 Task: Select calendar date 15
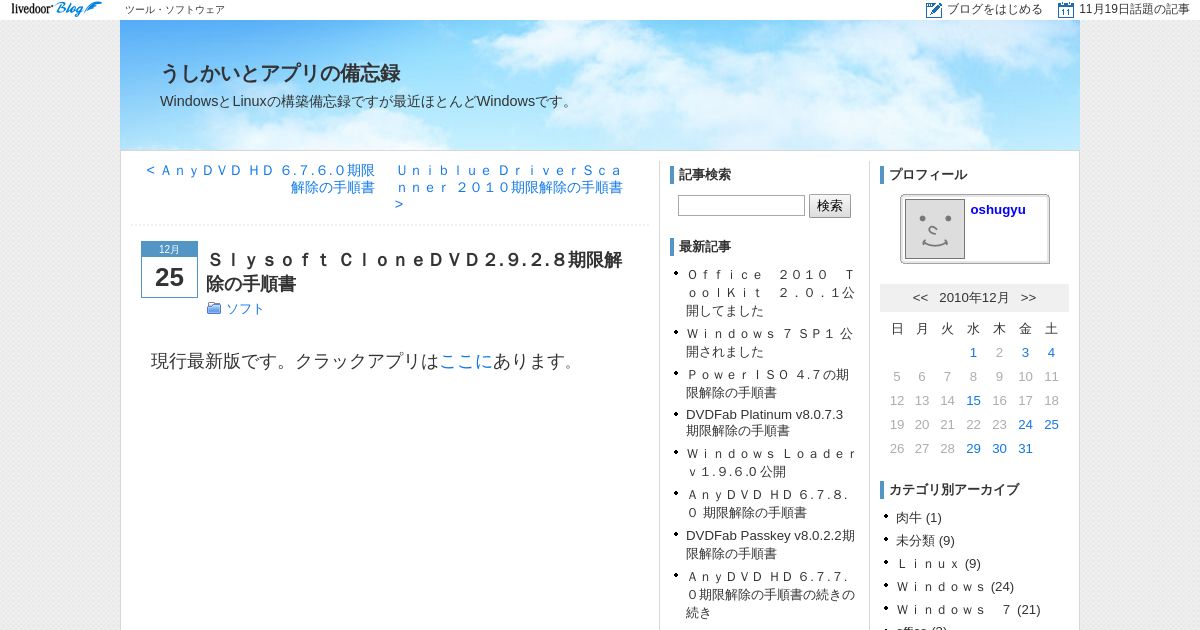pyautogui.click(x=973, y=400)
